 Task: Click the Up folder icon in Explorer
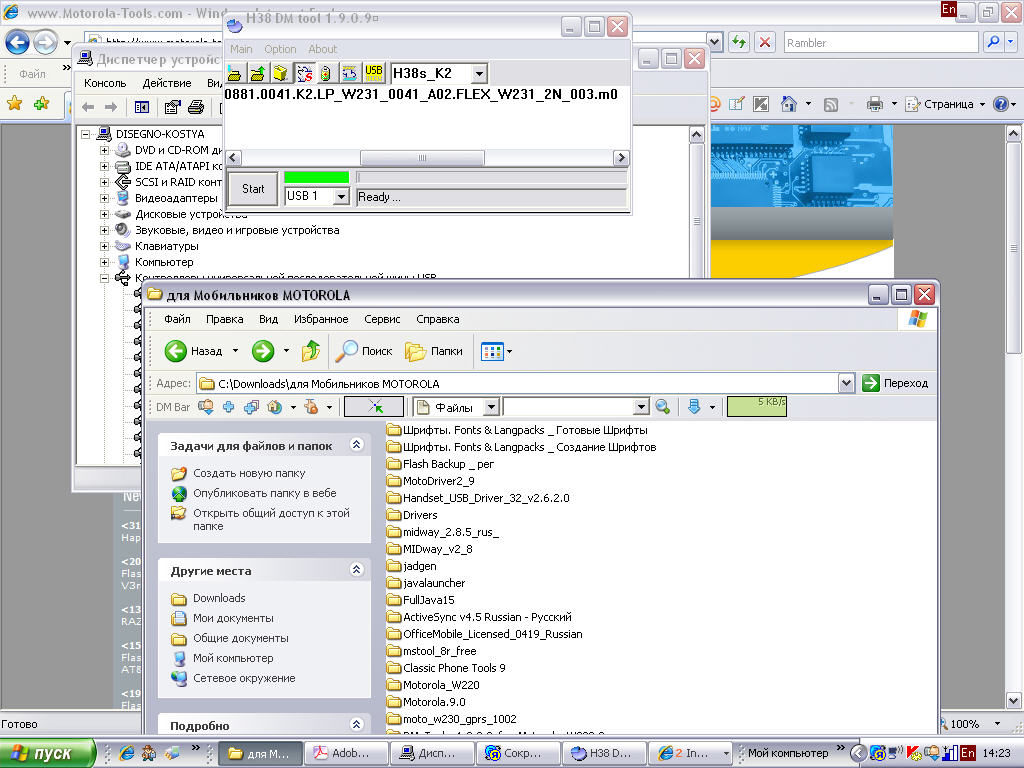[x=311, y=351]
